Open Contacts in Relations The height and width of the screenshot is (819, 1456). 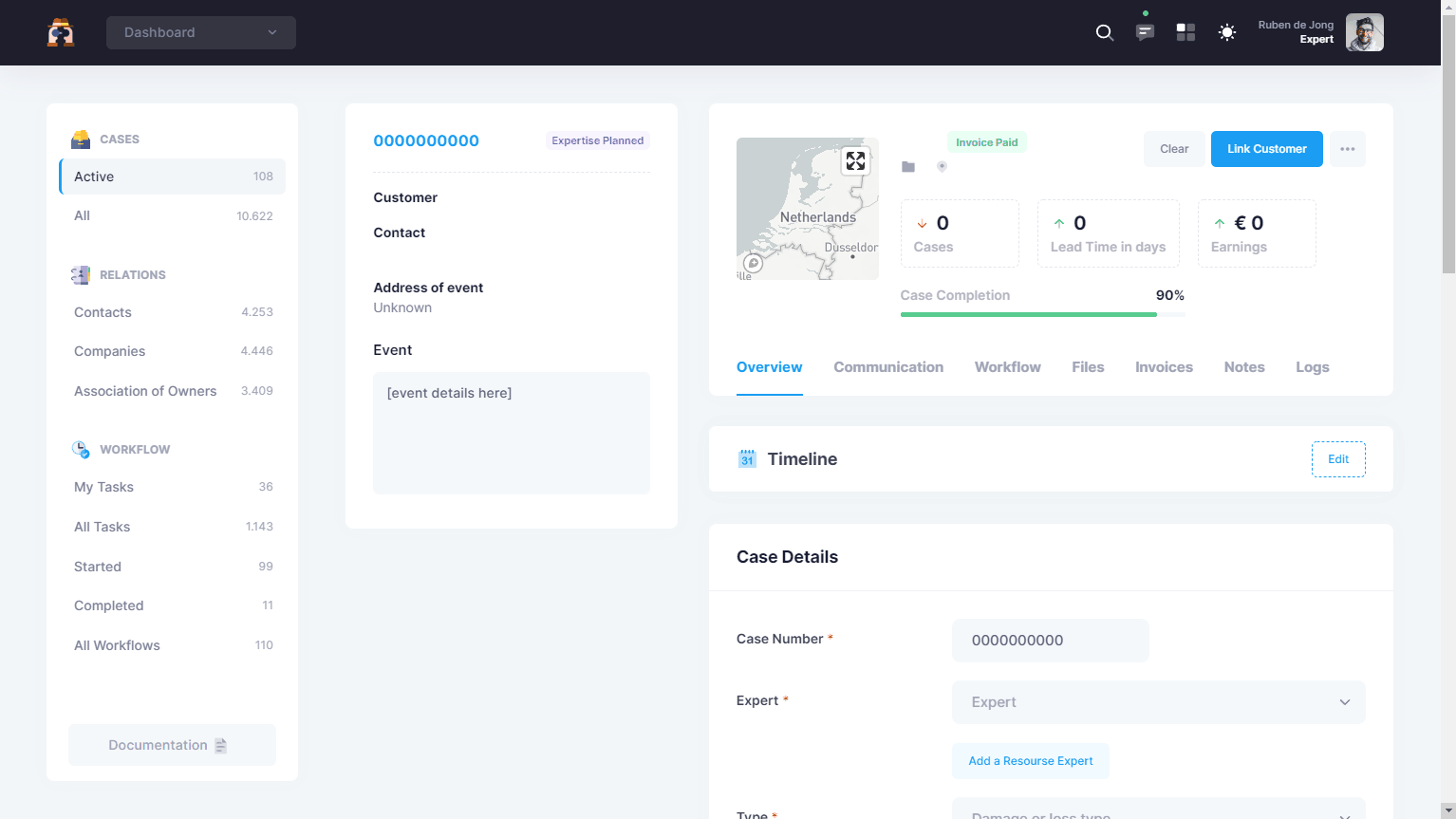(x=173, y=312)
